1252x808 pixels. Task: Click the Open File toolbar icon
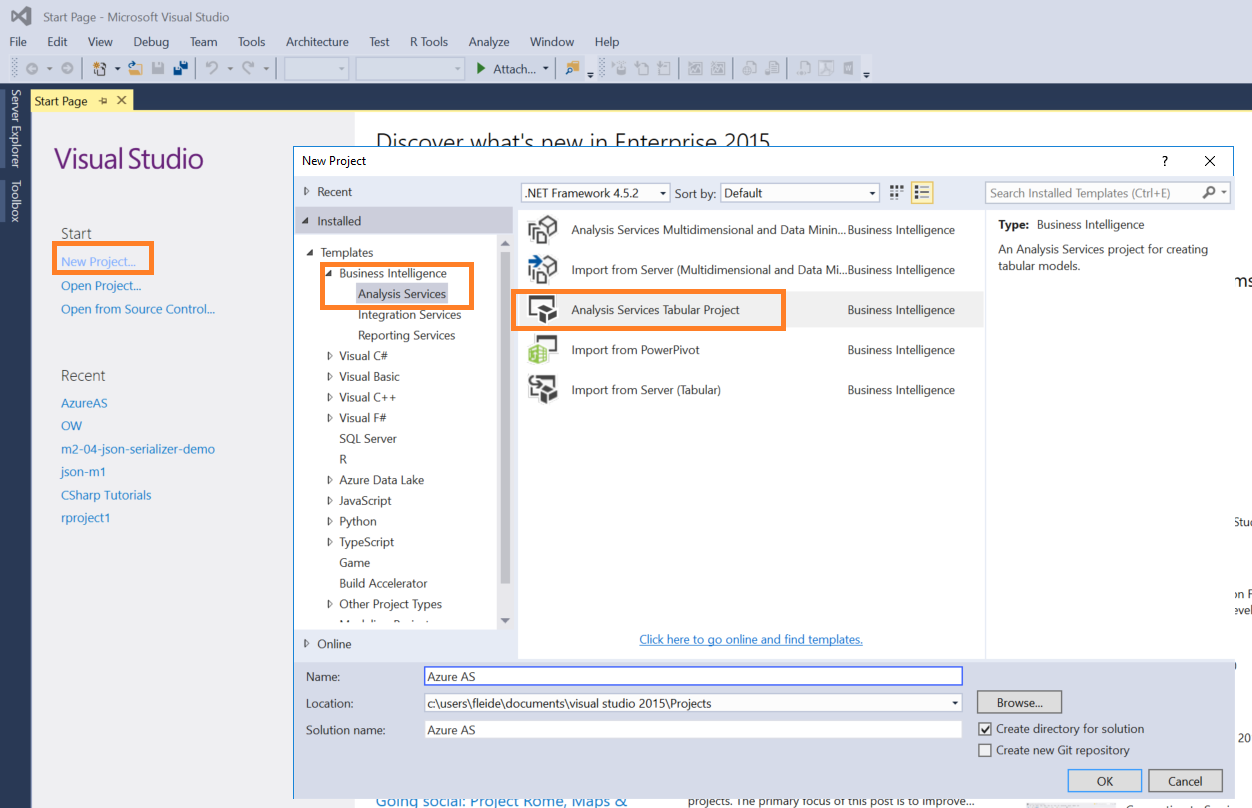(133, 69)
